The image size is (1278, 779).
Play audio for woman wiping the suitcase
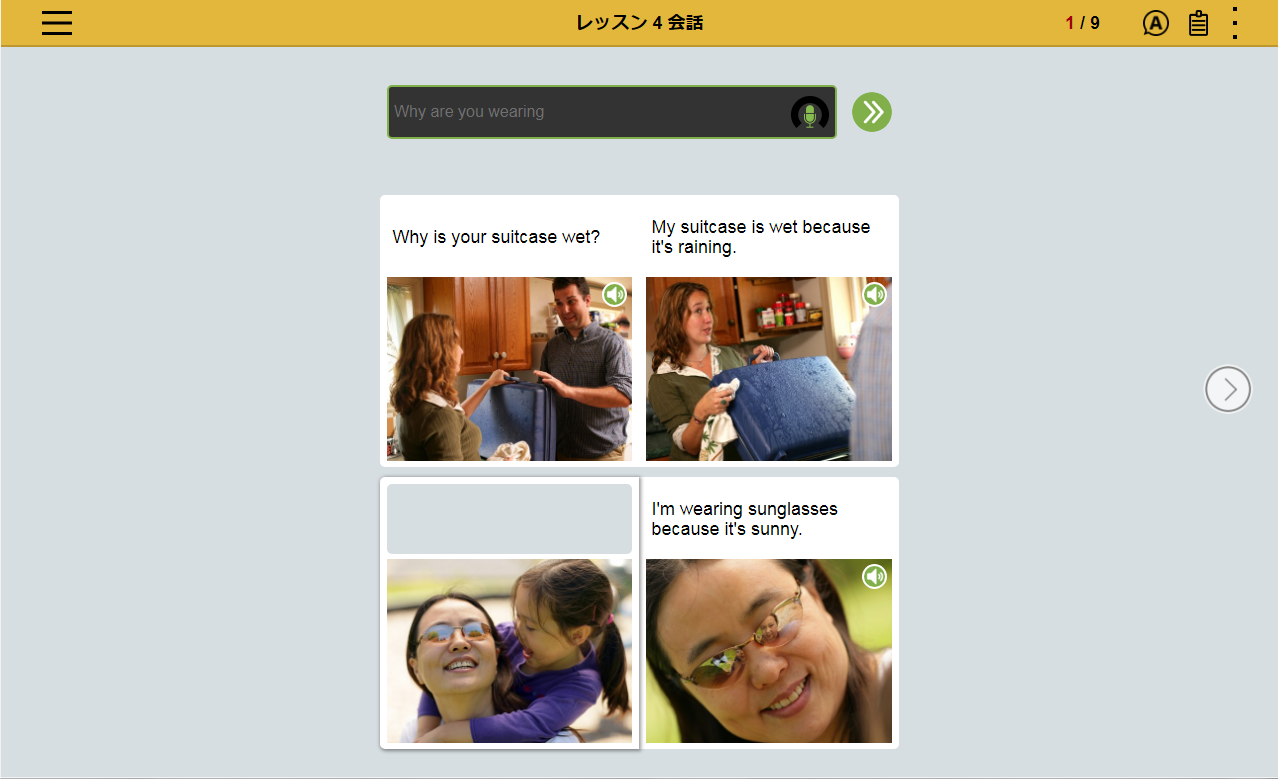(x=875, y=294)
